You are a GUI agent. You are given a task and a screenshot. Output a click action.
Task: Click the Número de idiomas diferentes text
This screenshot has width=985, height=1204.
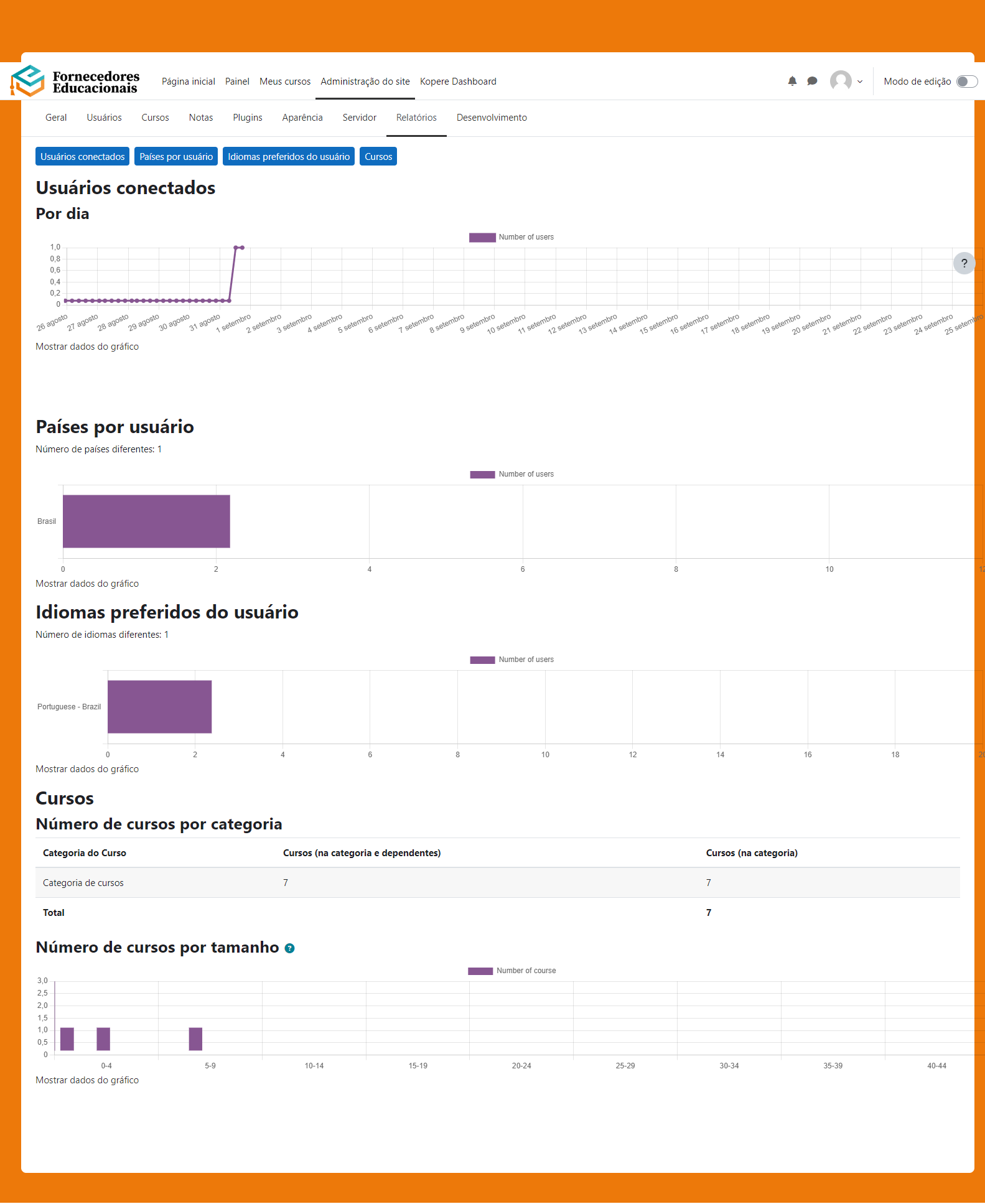click(x=102, y=635)
